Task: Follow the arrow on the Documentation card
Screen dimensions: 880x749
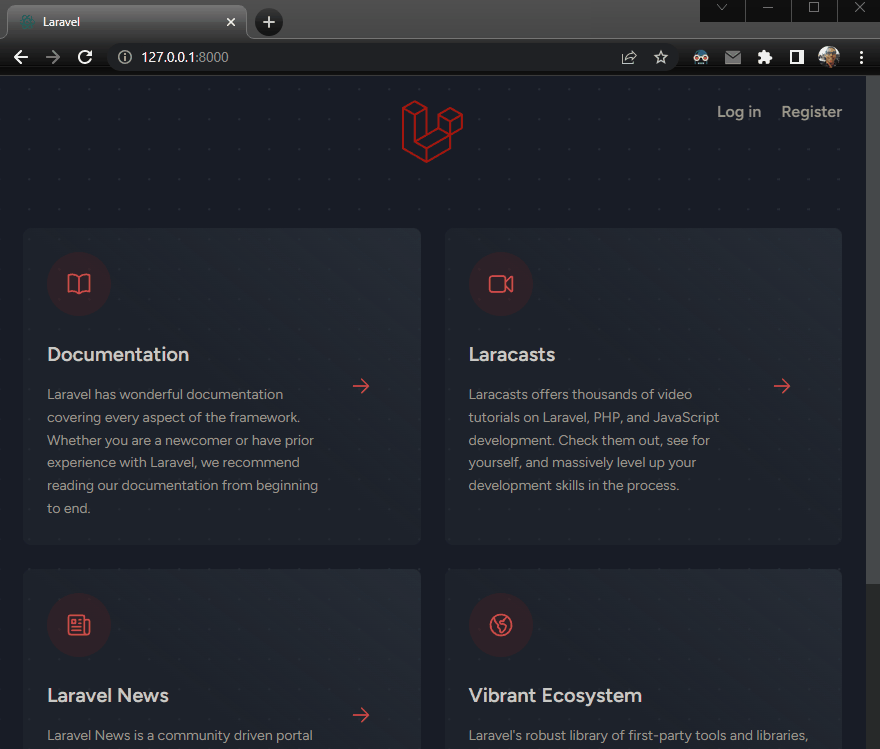Action: click(361, 386)
